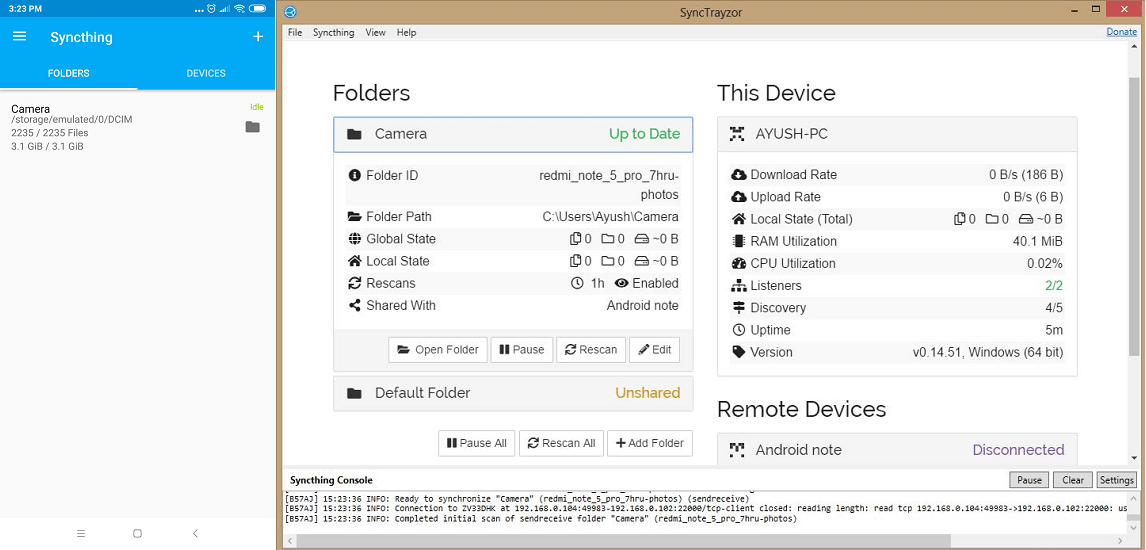Click Pause All button
This screenshot has height=550, width=1146.
[477, 443]
